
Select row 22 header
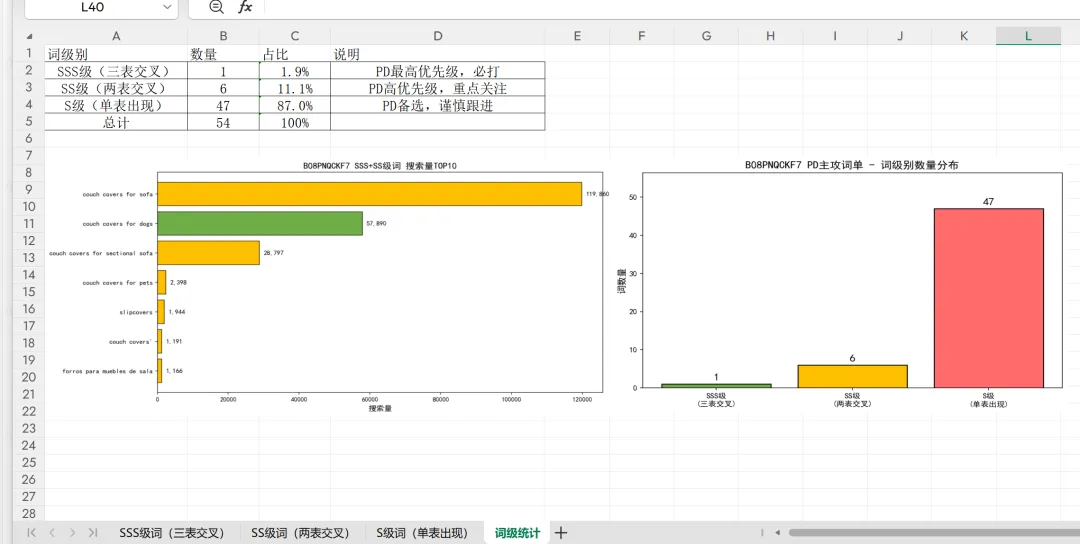pyautogui.click(x=29, y=411)
